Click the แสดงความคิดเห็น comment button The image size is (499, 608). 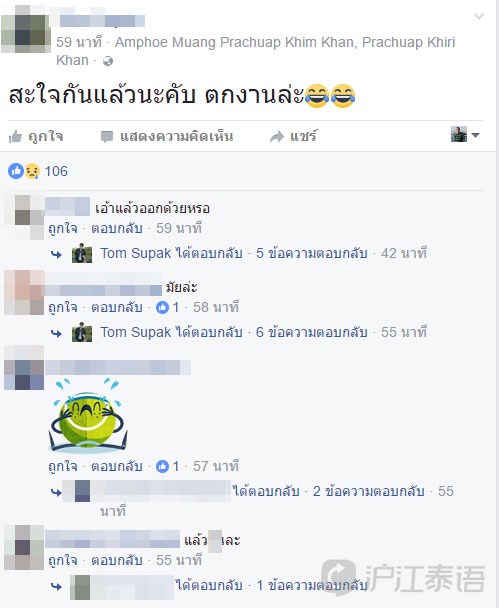(x=177, y=136)
